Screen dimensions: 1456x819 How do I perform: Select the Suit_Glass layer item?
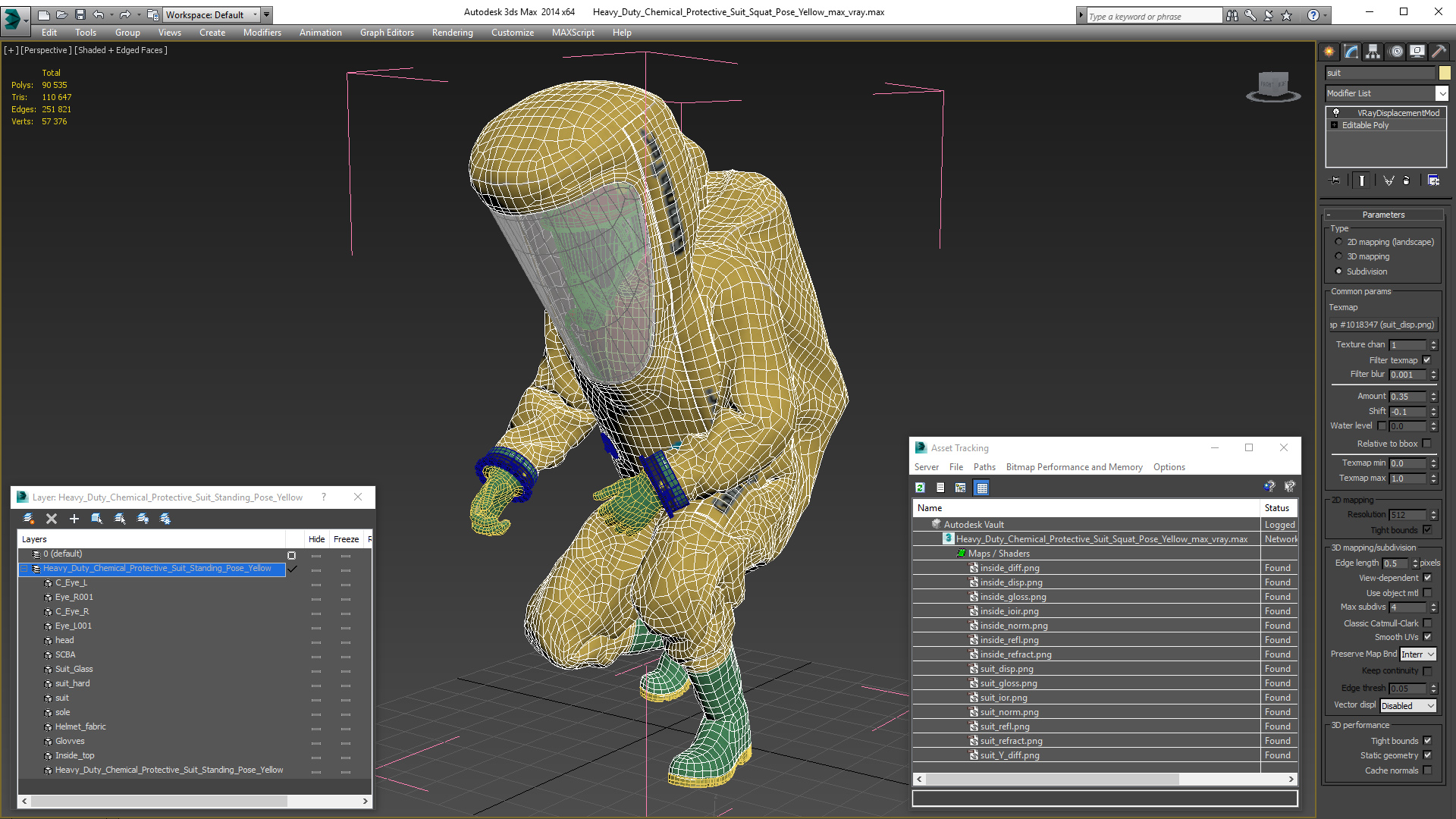click(74, 669)
